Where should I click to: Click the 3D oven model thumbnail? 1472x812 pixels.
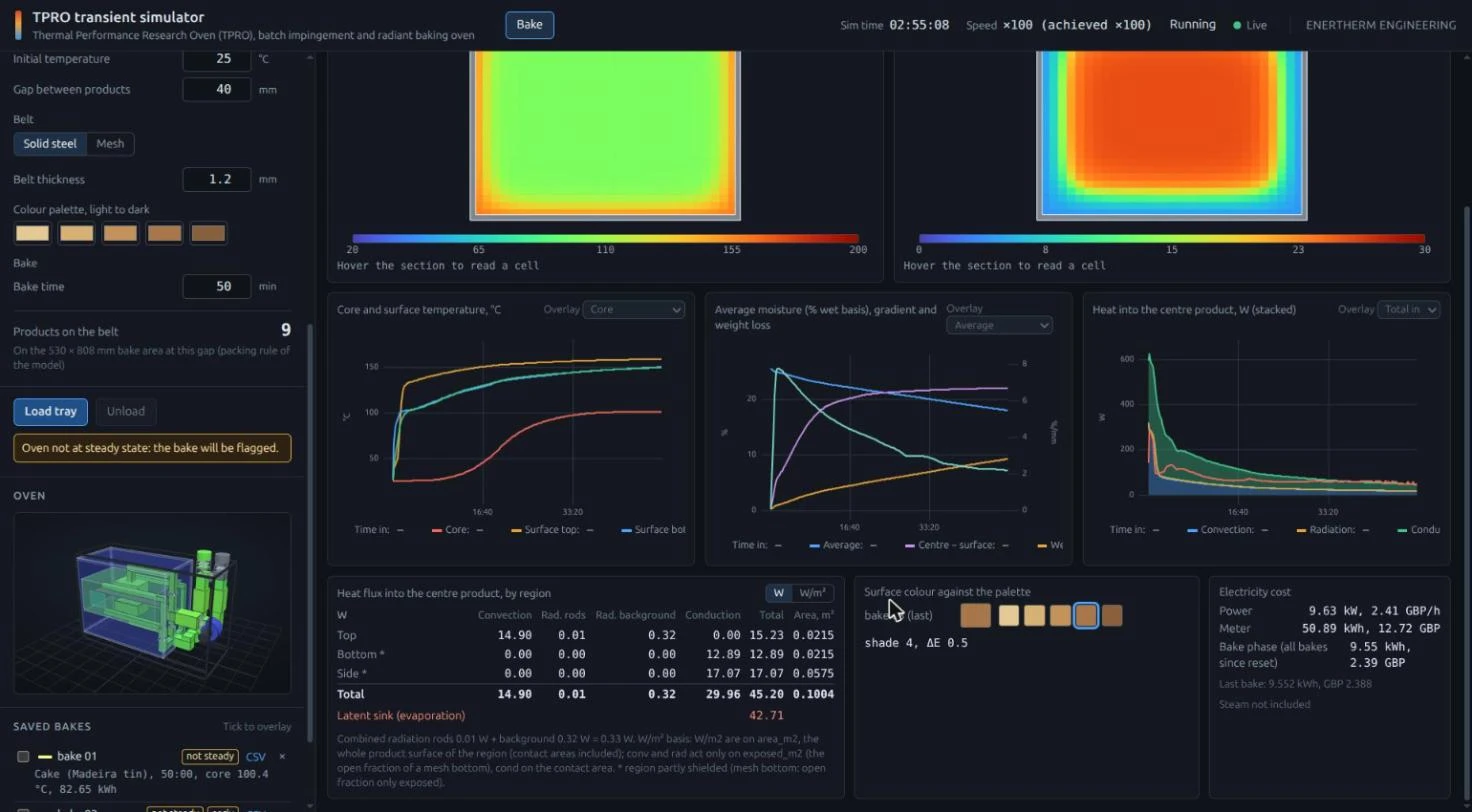pyautogui.click(x=152, y=603)
